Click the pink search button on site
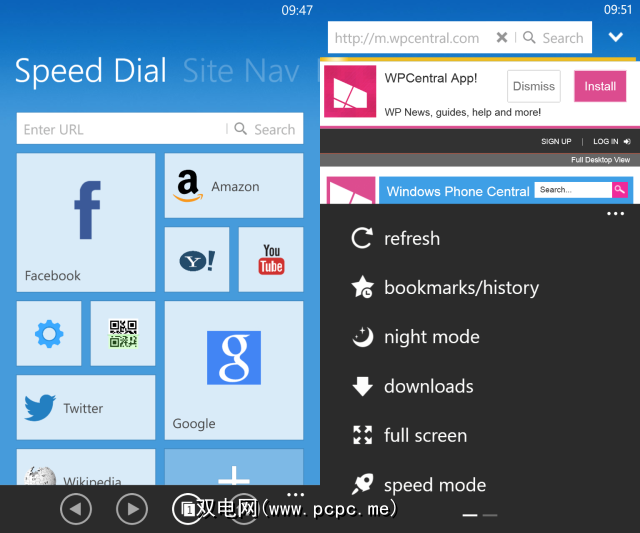Image resolution: width=640 pixels, height=533 pixels. point(620,190)
